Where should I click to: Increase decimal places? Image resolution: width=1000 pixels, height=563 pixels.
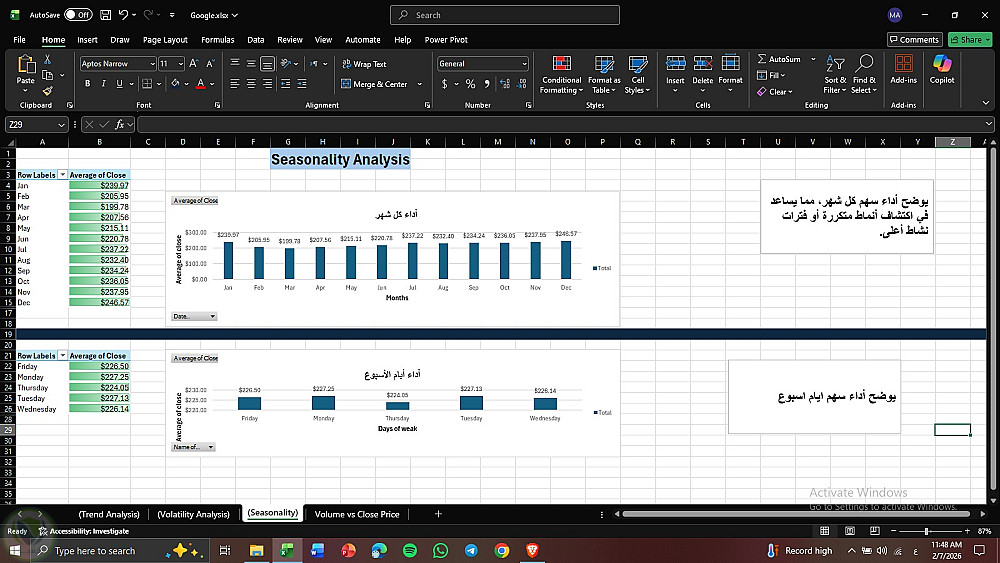[x=505, y=84]
